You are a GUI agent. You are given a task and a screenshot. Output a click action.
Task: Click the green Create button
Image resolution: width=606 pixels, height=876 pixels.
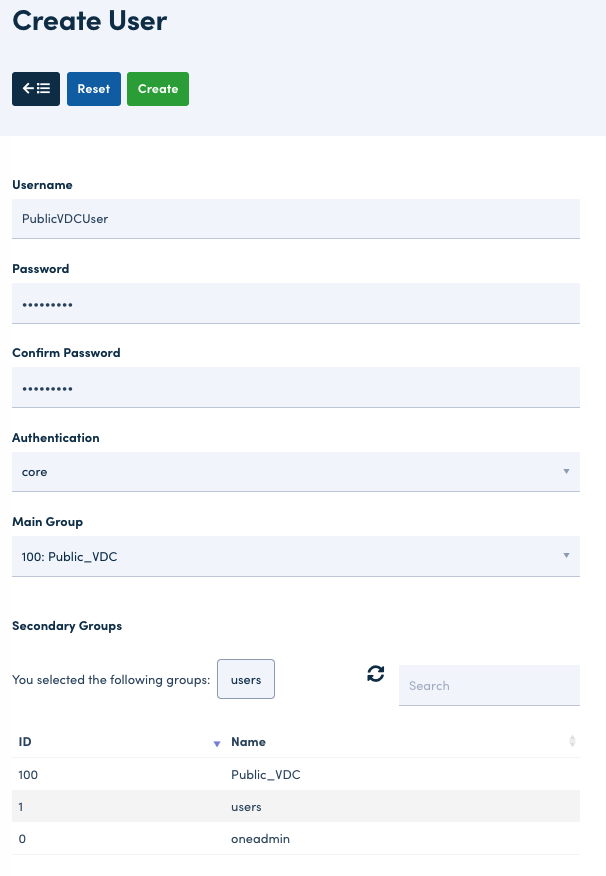pyautogui.click(x=158, y=89)
